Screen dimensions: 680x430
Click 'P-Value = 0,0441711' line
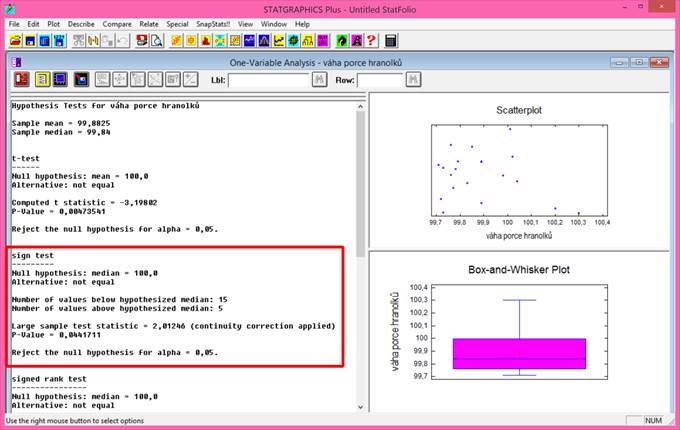click(x=56, y=335)
